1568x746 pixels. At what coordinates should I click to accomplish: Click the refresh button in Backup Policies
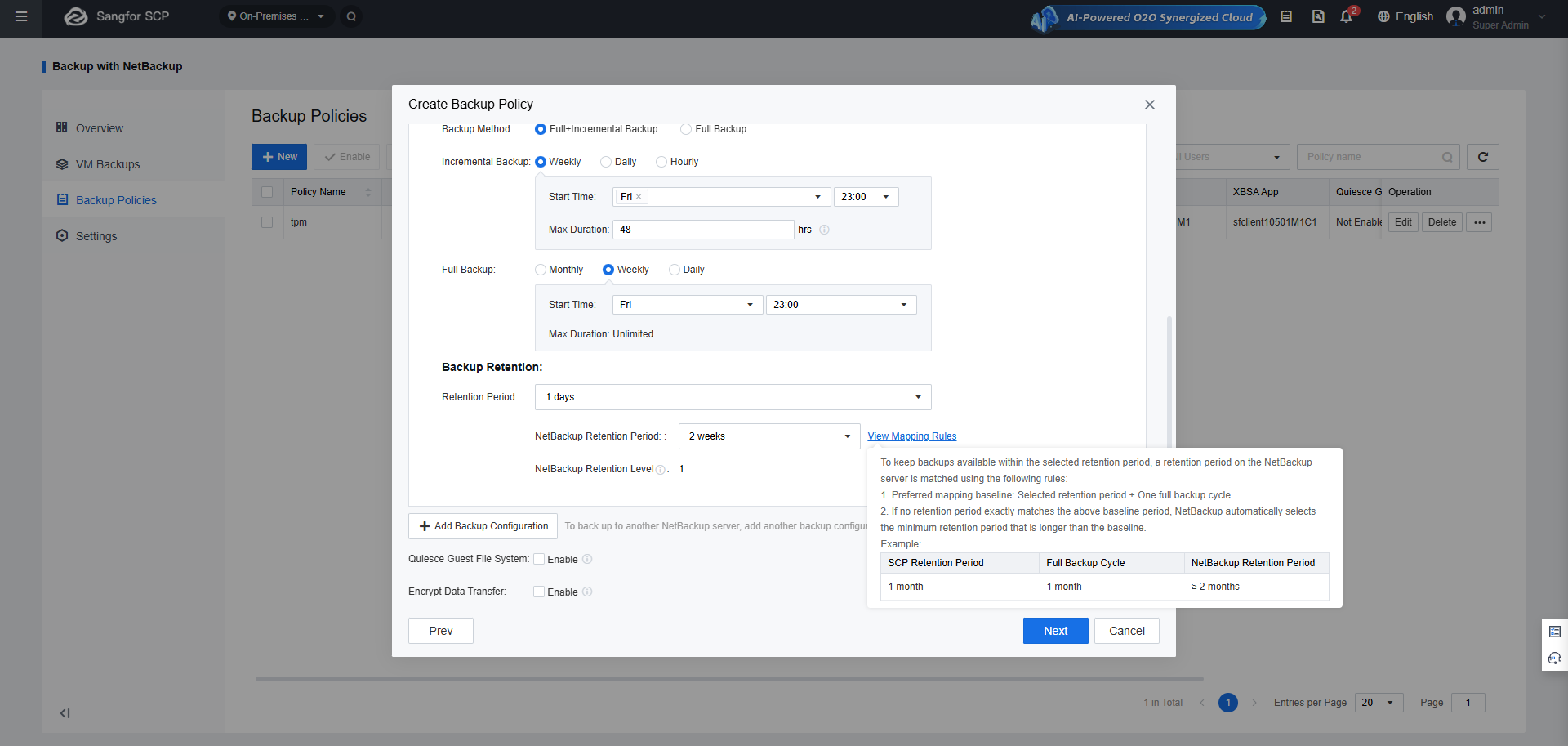point(1483,157)
